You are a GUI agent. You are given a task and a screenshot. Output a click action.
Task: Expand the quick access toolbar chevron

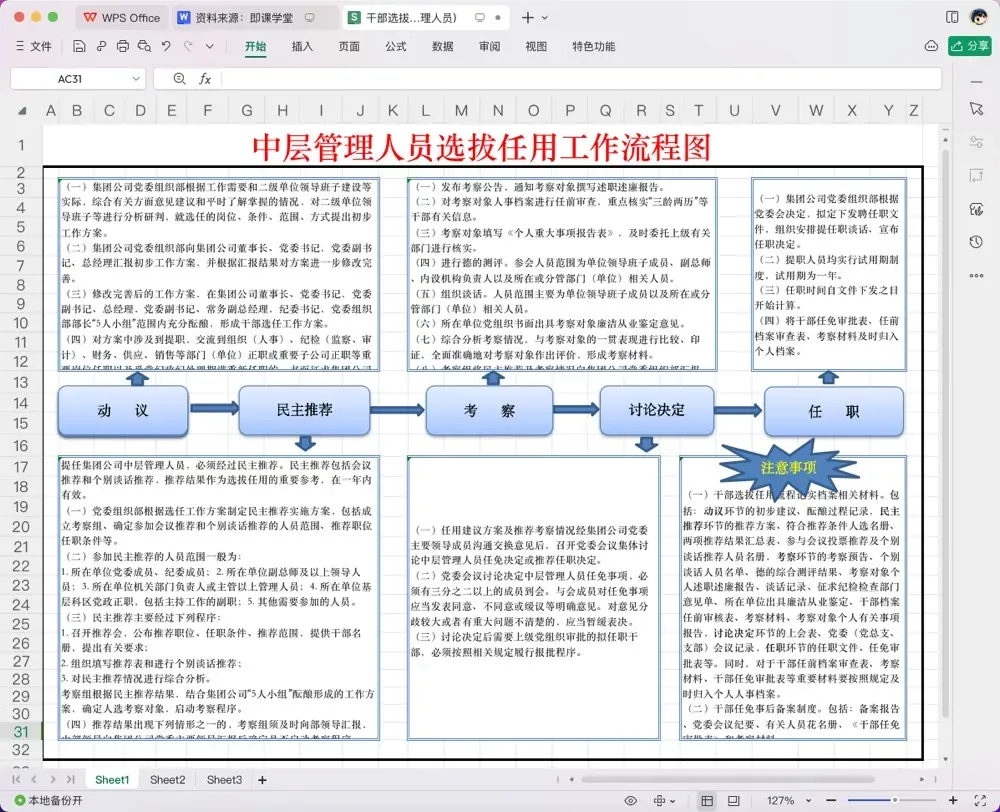209,46
